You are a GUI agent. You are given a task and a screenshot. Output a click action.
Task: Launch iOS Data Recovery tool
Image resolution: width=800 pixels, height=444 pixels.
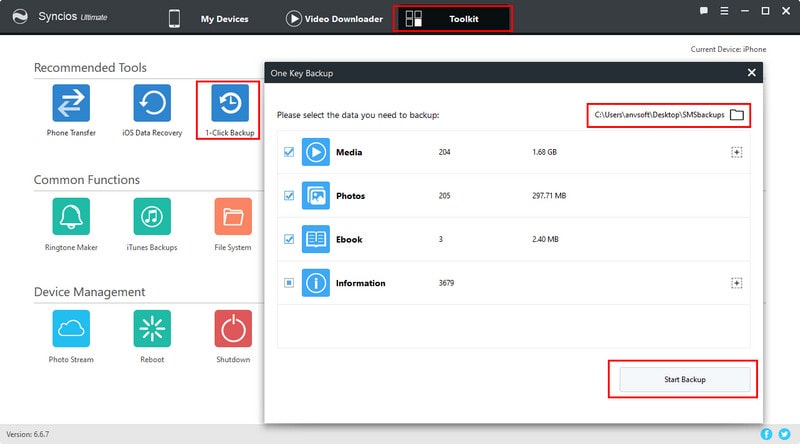tap(152, 103)
